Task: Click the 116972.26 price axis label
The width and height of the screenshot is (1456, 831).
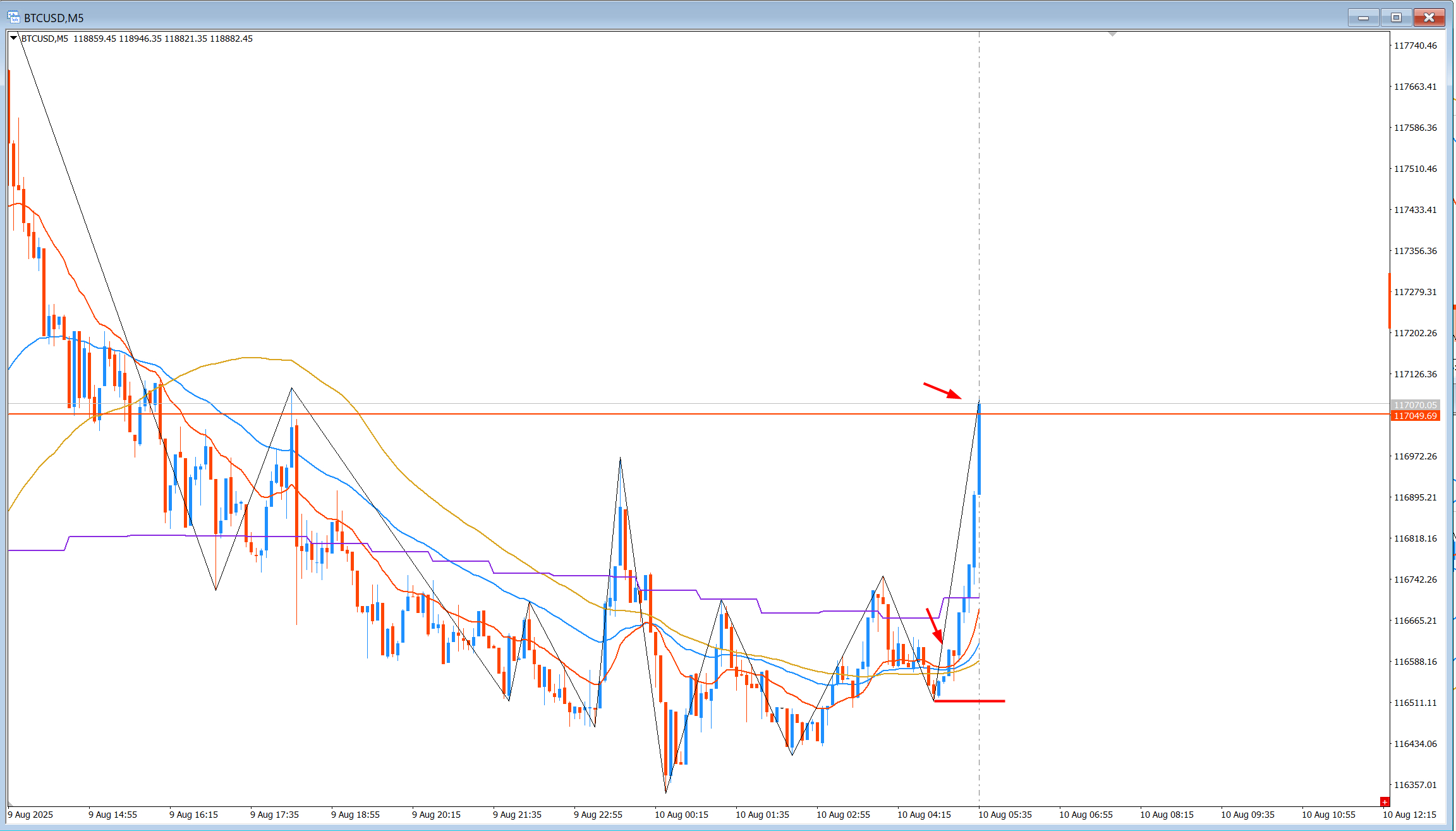Action: click(1416, 456)
